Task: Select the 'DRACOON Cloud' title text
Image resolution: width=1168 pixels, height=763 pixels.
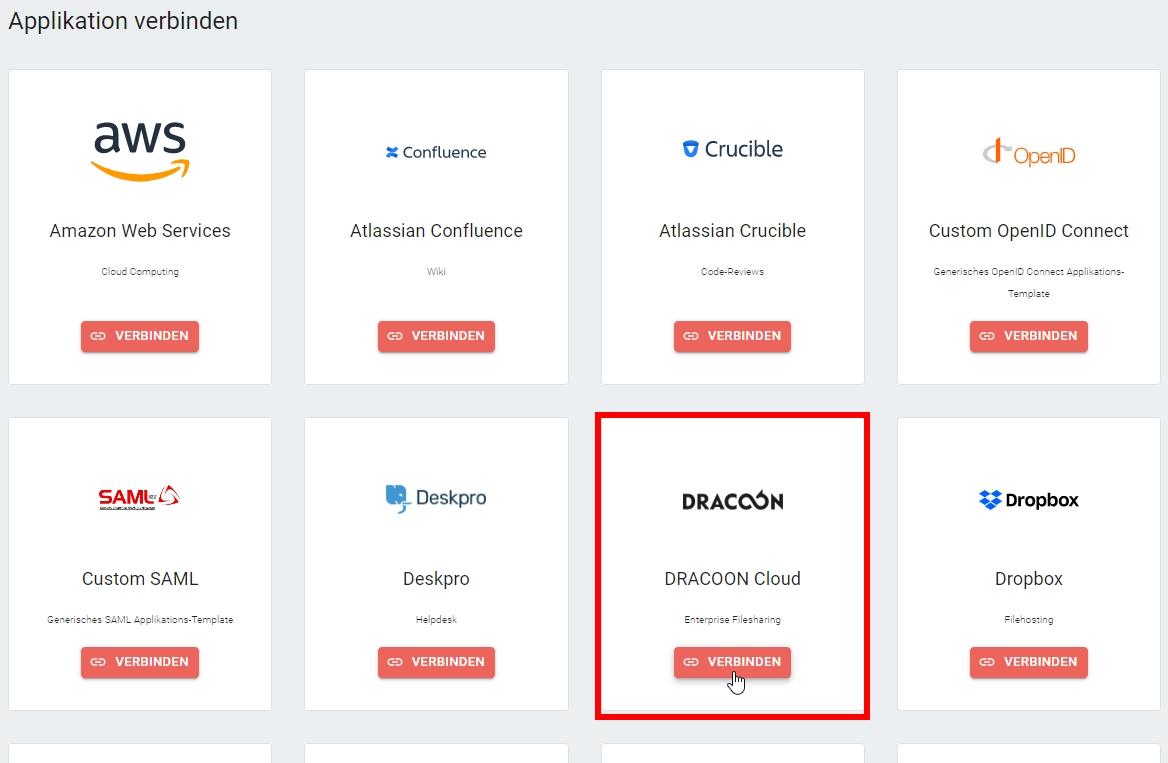Action: pos(732,579)
